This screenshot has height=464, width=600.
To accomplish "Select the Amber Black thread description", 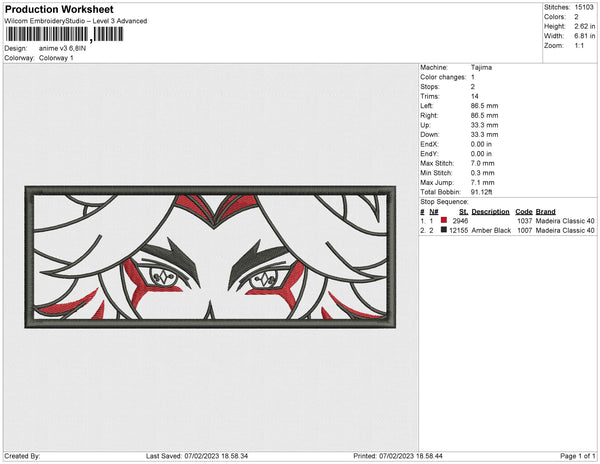I will pos(491,230).
